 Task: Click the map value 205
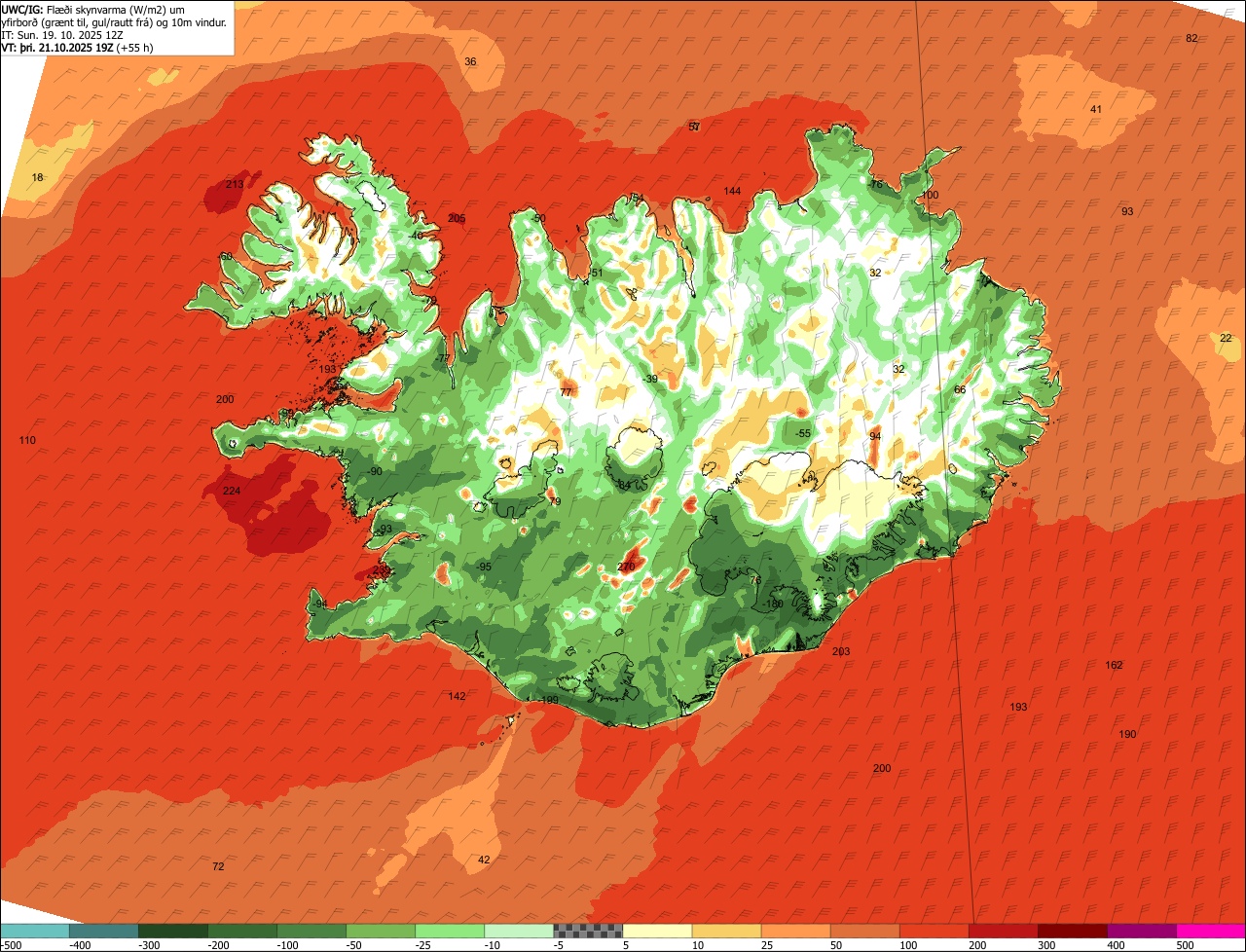coord(457,218)
